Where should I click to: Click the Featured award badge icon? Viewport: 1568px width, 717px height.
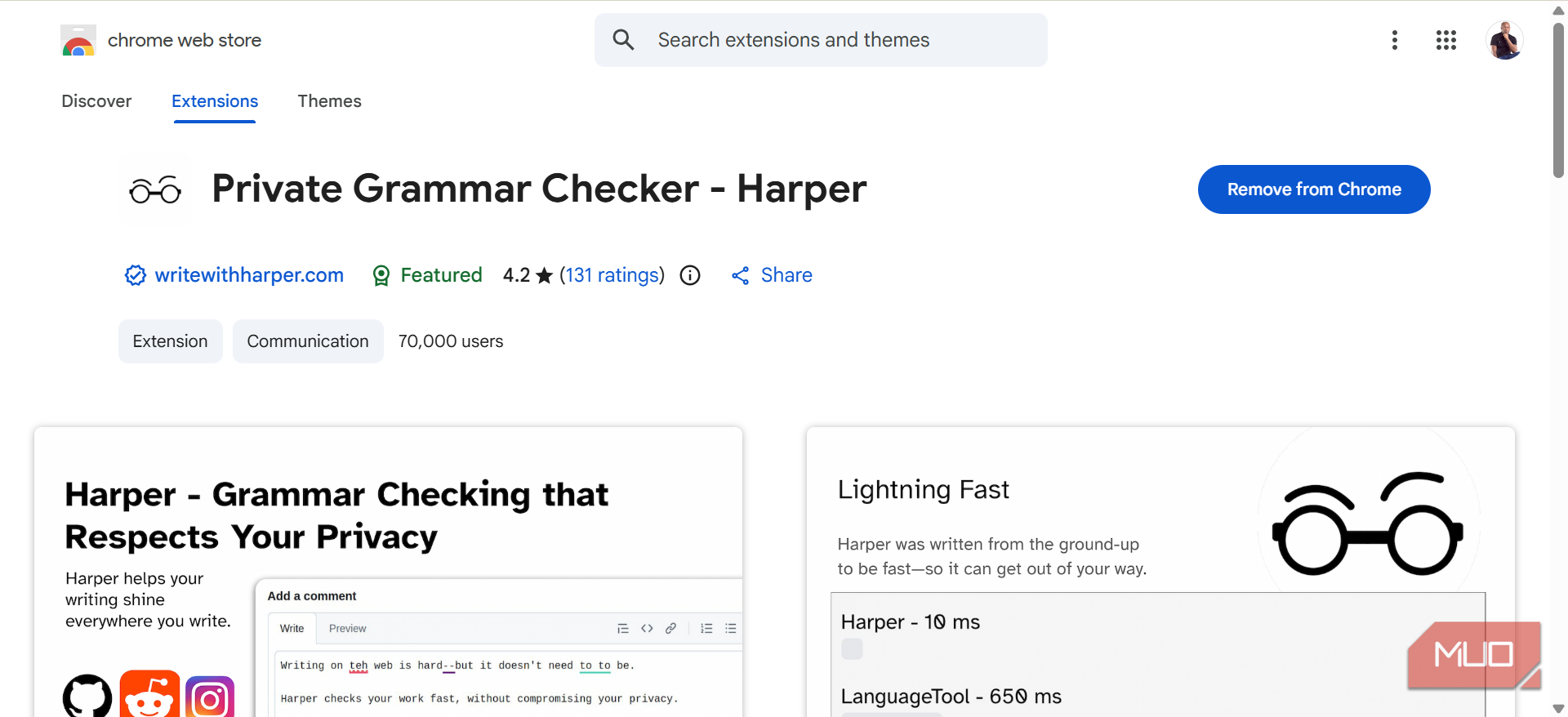pyautogui.click(x=381, y=276)
